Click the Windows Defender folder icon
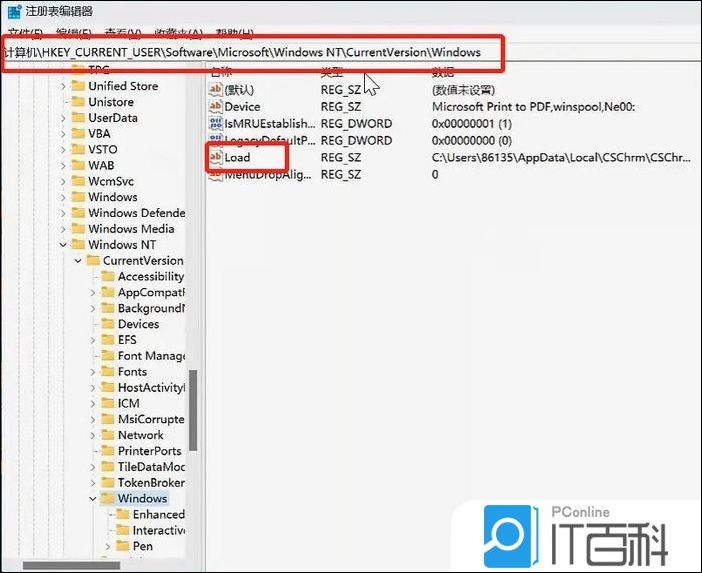Image resolution: width=702 pixels, height=573 pixels. coord(78,213)
